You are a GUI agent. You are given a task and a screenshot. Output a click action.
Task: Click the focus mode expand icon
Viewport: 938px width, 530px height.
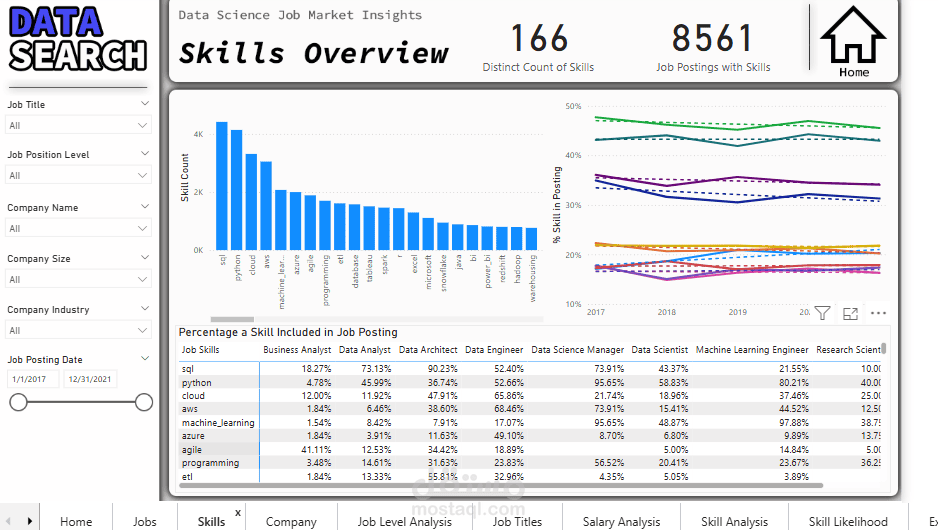(850, 313)
